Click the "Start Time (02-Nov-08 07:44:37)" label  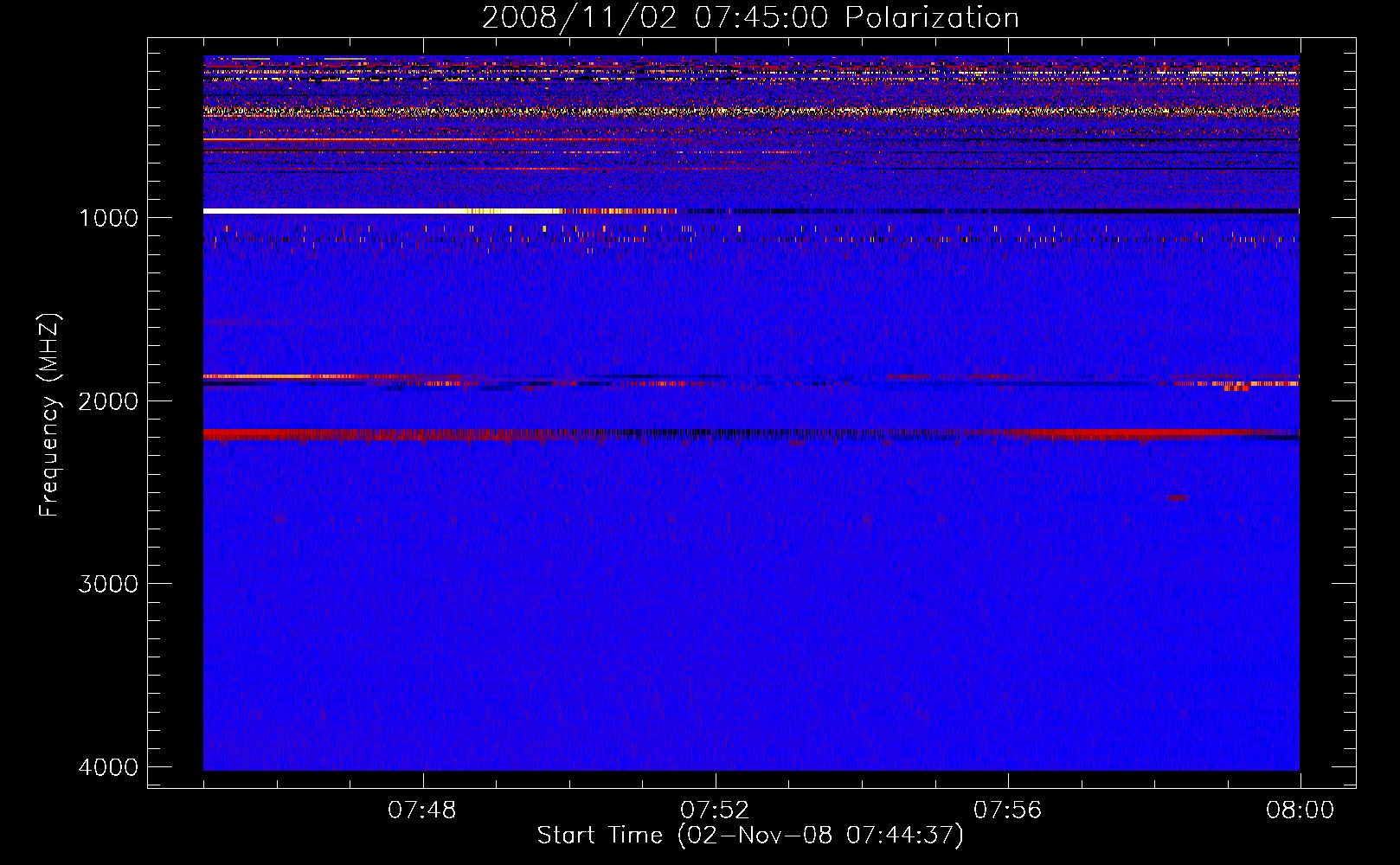point(750,836)
